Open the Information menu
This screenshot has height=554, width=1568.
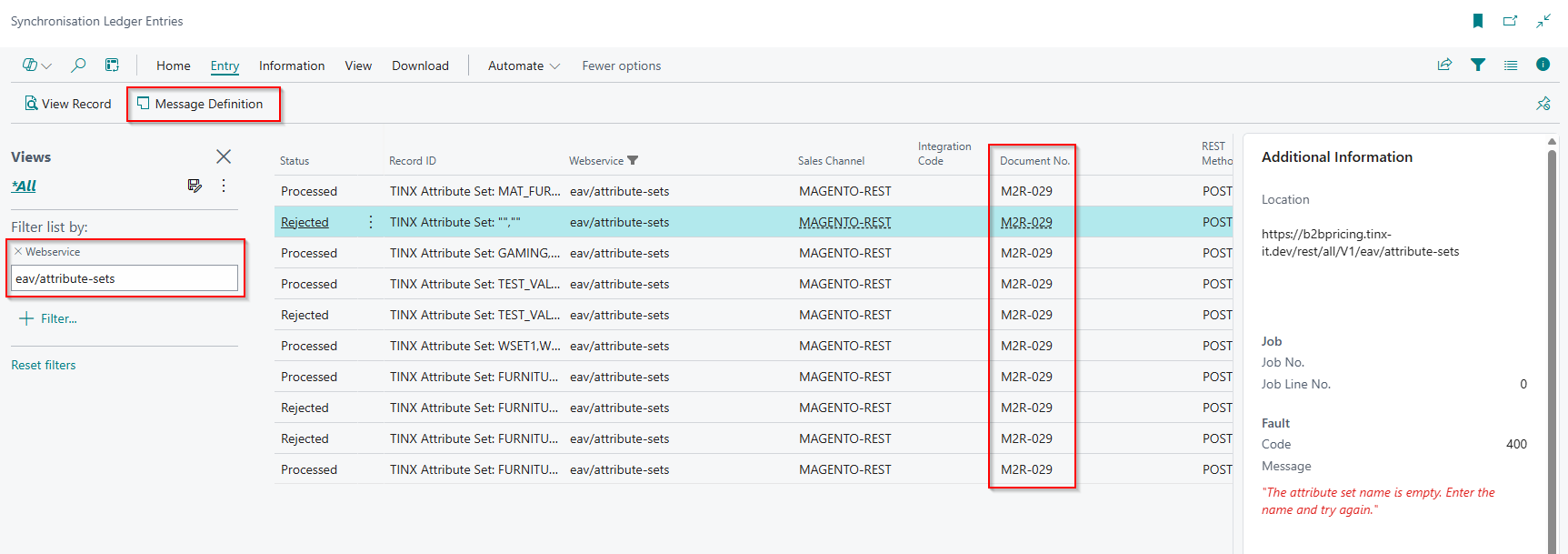tap(292, 65)
